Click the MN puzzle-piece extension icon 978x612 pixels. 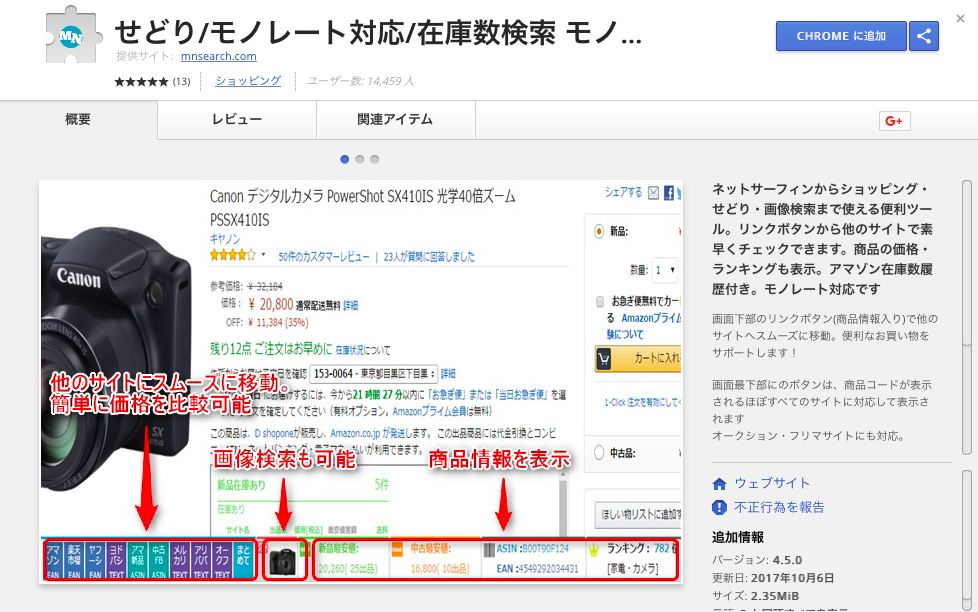[x=72, y=35]
